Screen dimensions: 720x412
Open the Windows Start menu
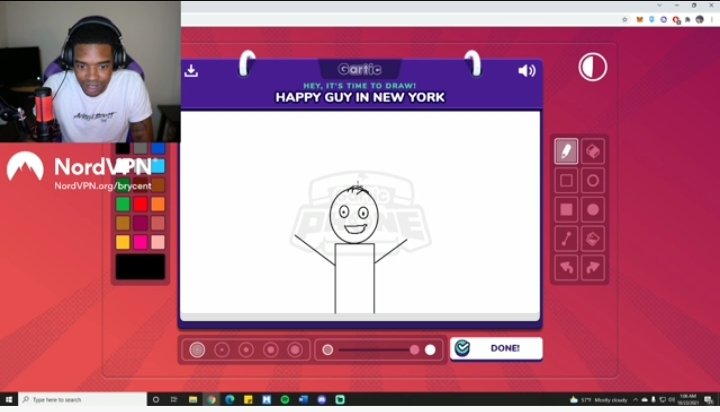9,400
